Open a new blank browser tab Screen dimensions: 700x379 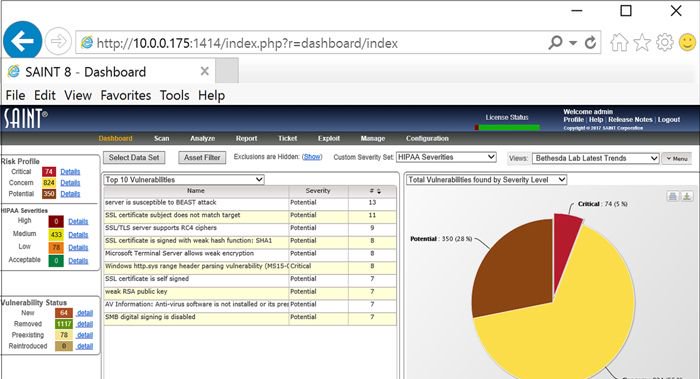pos(227,71)
